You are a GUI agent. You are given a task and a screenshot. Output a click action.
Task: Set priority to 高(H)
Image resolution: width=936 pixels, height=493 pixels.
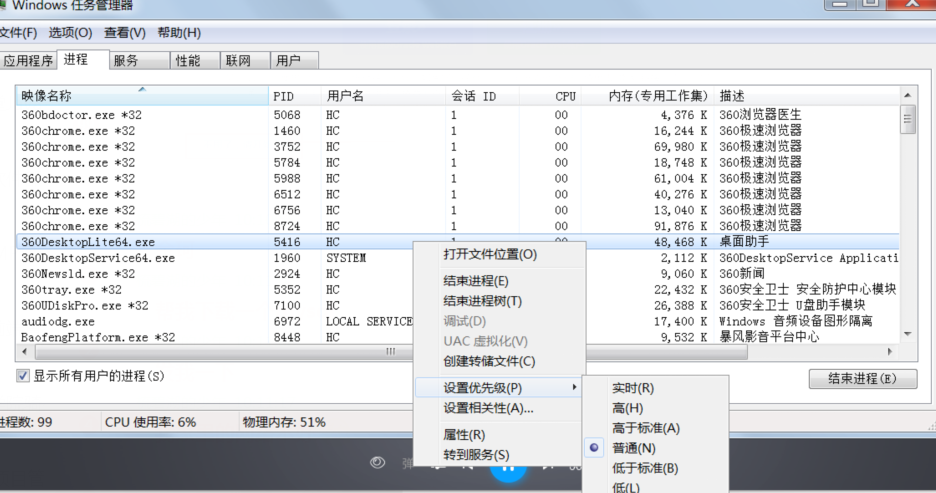(655, 408)
